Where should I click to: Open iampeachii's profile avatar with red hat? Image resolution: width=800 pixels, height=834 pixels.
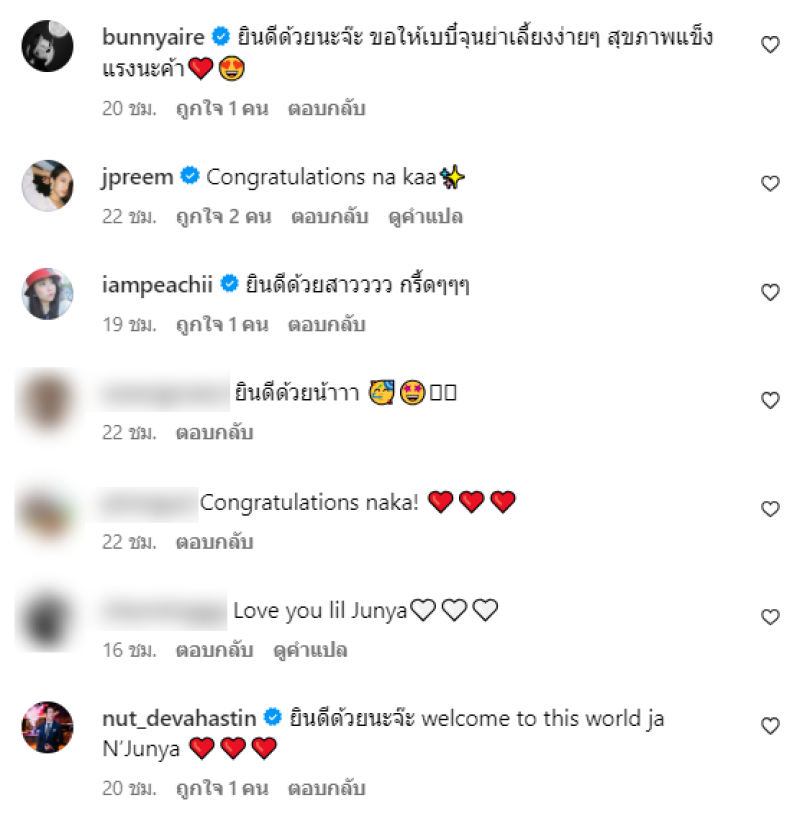tap(47, 294)
